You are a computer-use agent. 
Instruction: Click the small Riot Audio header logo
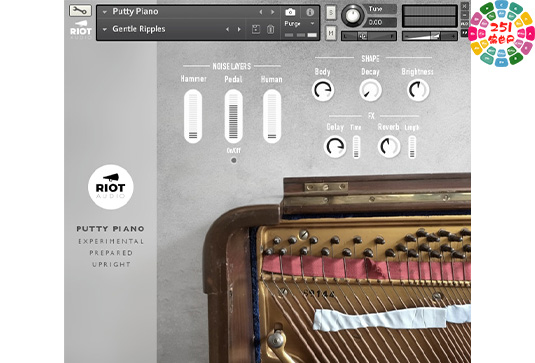(x=81, y=29)
